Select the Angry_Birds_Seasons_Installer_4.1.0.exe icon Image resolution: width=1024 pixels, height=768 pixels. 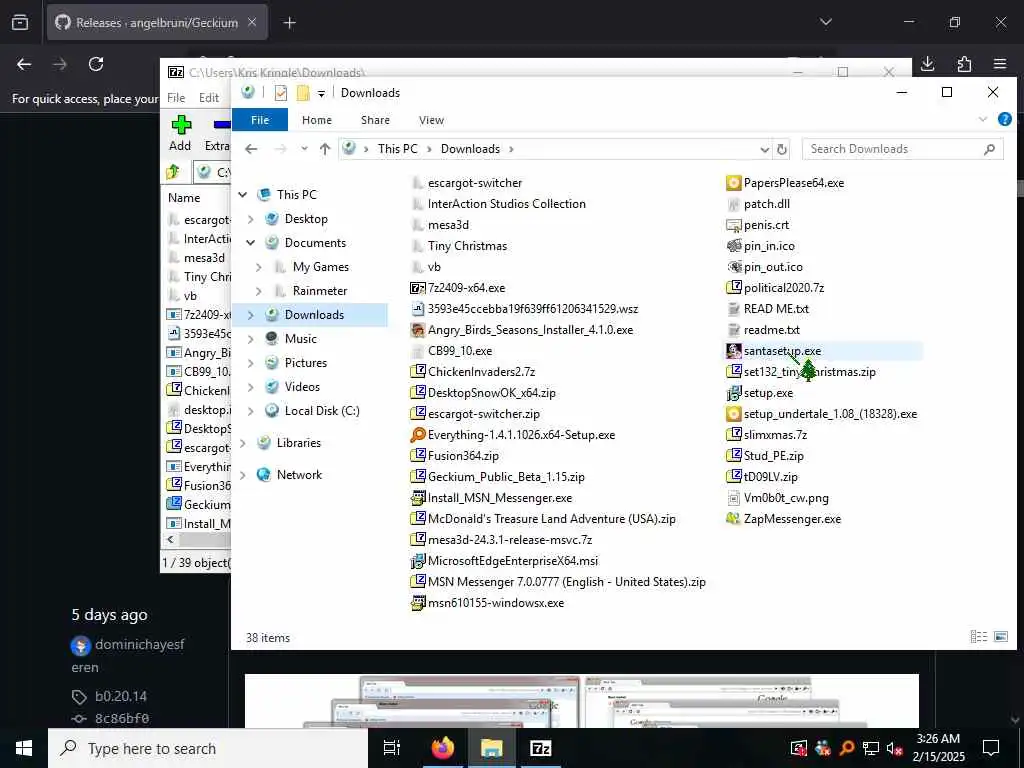418,330
